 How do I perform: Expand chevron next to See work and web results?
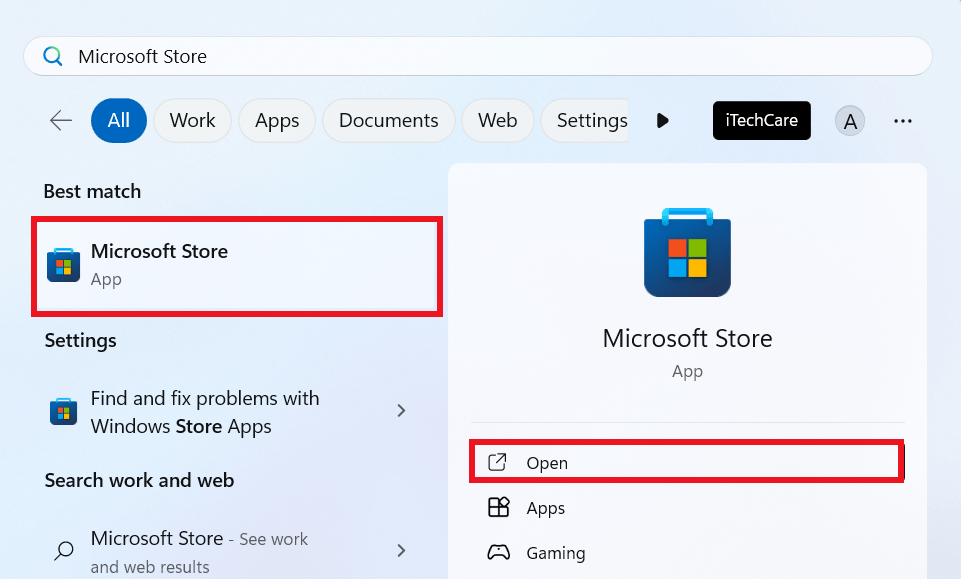[401, 550]
